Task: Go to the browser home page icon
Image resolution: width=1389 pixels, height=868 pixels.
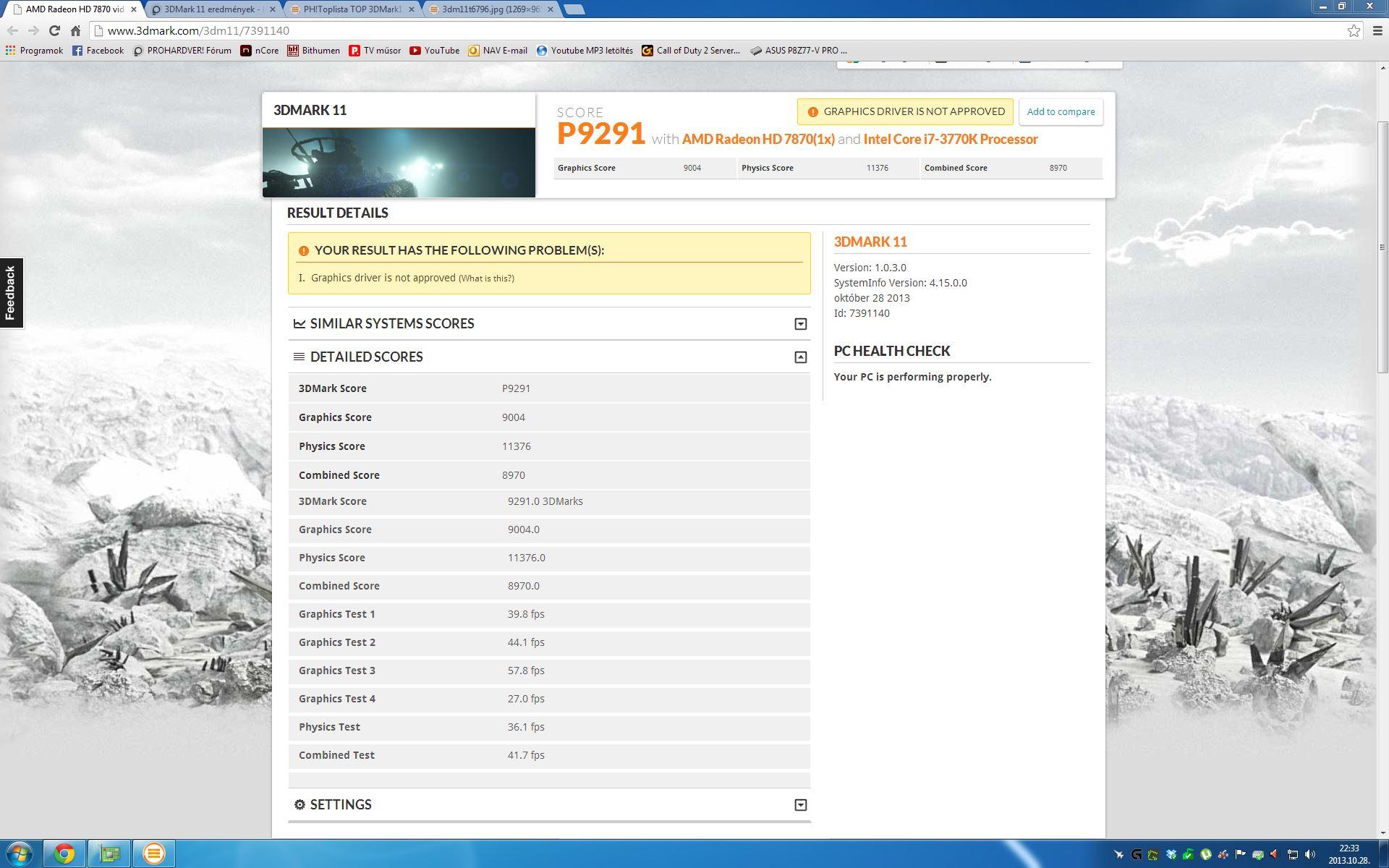Action: pyautogui.click(x=75, y=30)
